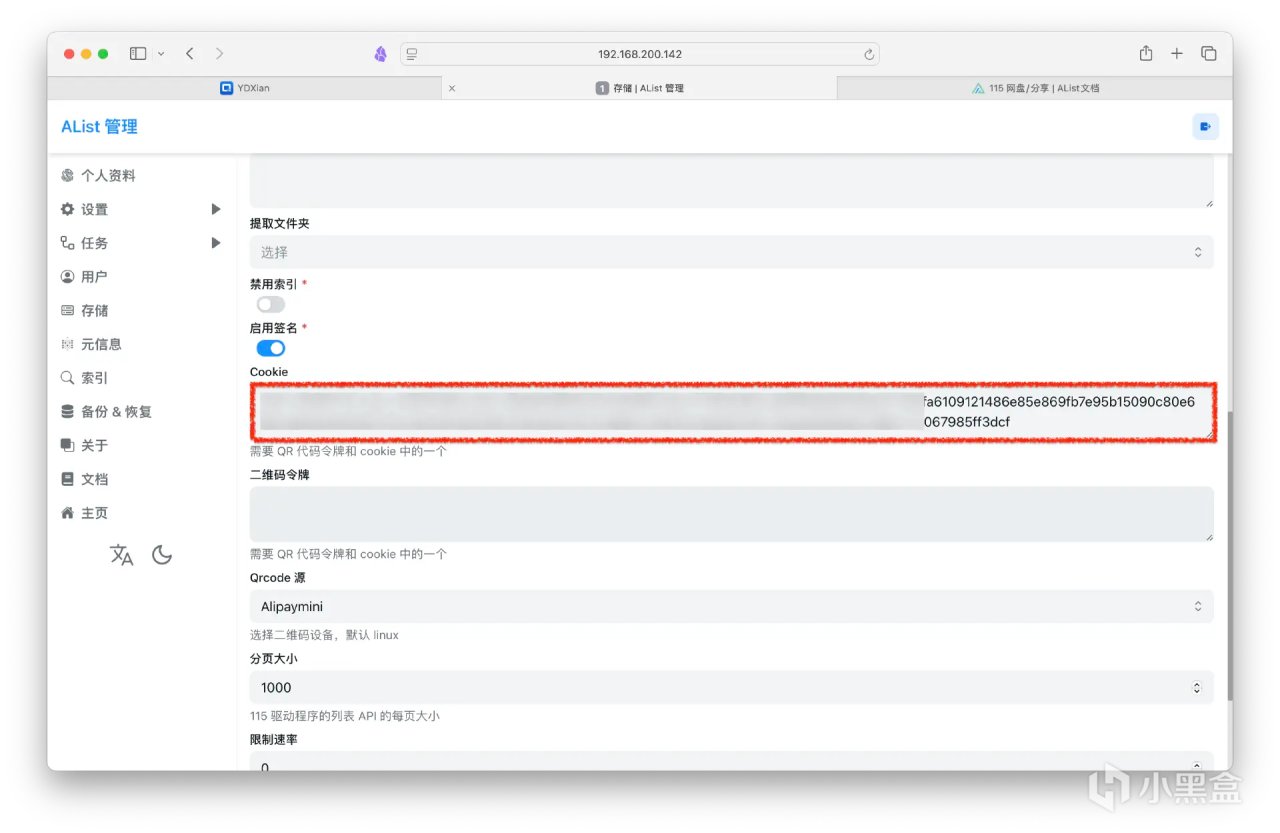The image size is (1280, 833).
Task: Open 关于 in the sidebar
Action: pos(94,445)
